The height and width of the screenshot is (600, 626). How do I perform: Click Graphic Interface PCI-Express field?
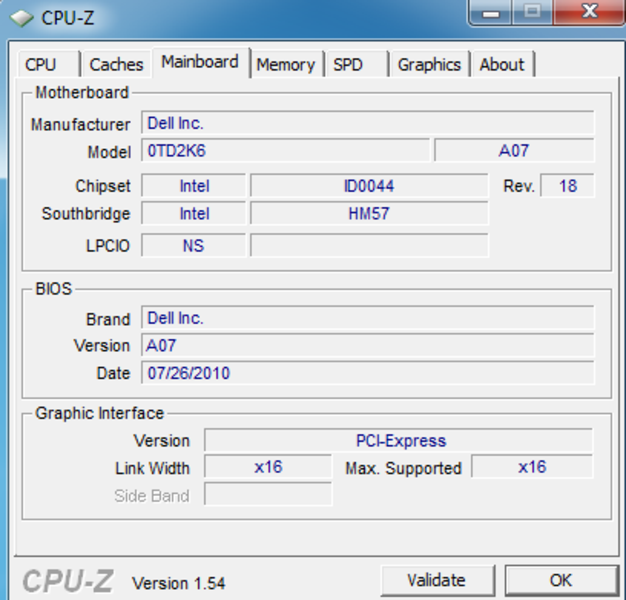click(x=398, y=440)
